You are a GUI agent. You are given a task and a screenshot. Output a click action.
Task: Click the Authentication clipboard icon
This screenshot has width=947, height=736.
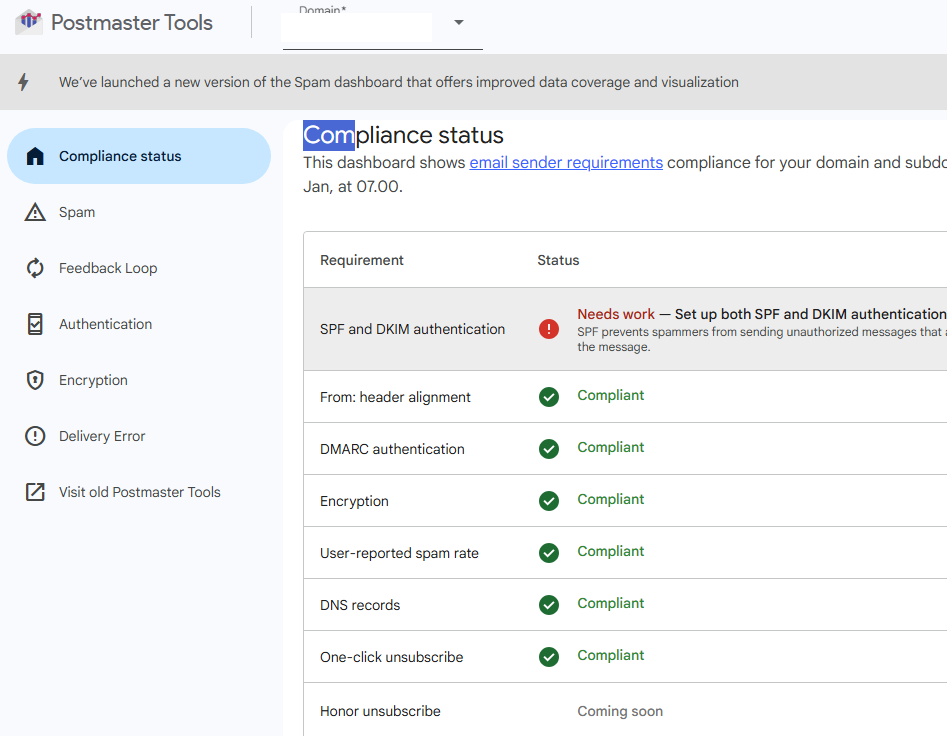[x=35, y=324]
